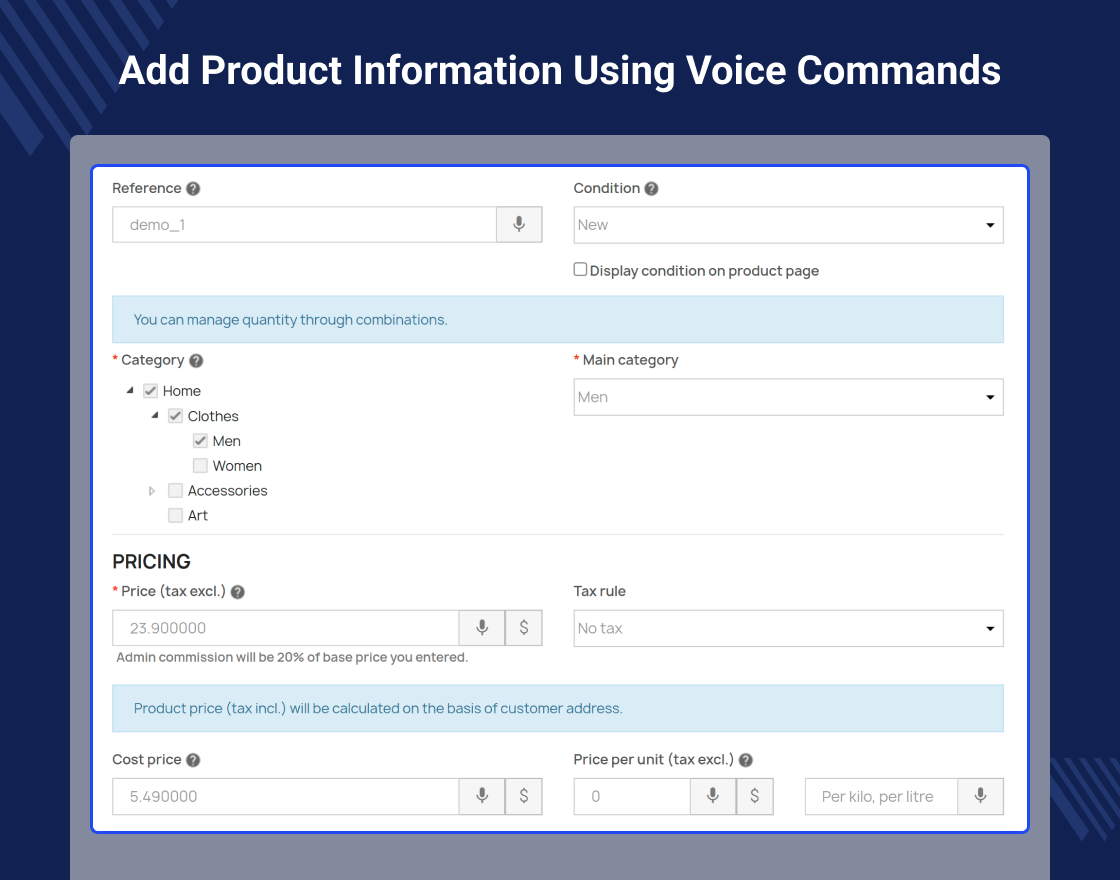1120x880 pixels.
Task: Click microphone icon for Price per unit amount
Action: click(x=713, y=796)
